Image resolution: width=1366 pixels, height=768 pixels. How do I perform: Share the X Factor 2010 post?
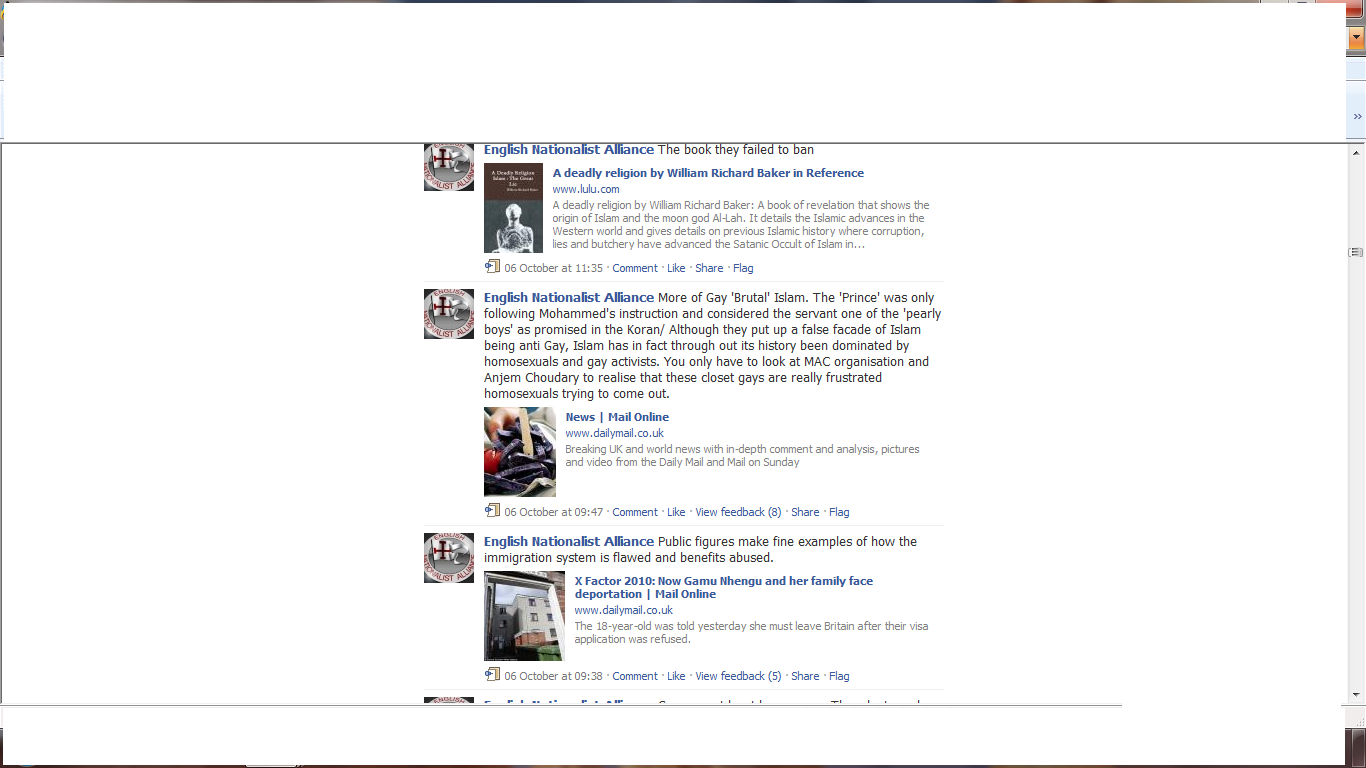[x=805, y=676]
